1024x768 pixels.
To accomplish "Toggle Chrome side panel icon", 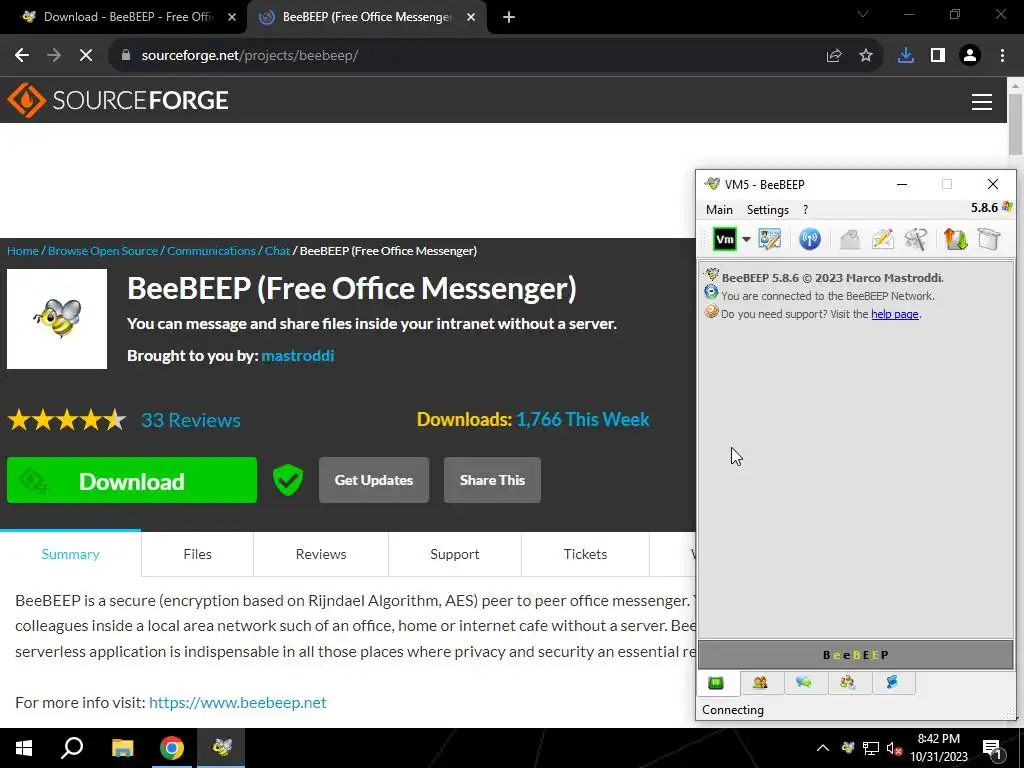I will point(938,56).
